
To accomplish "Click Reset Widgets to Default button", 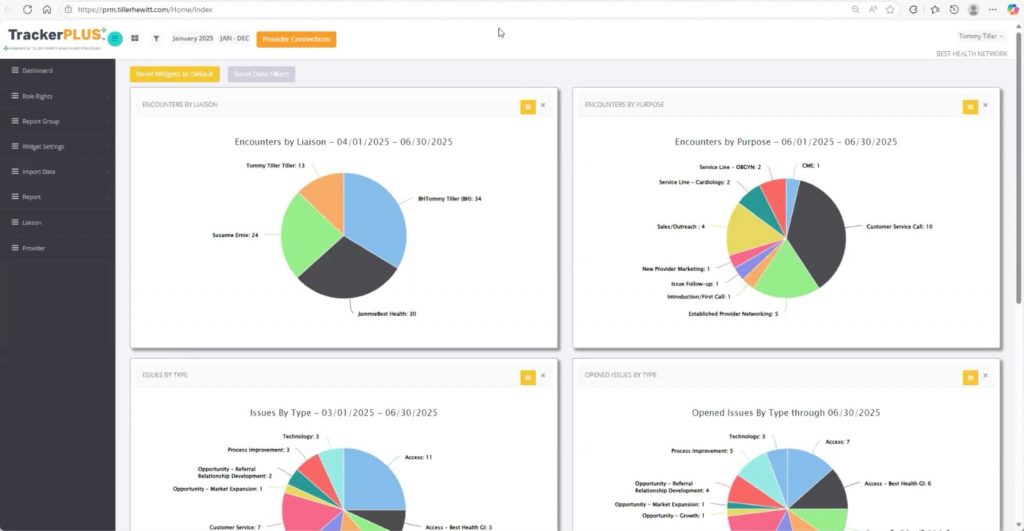I will (174, 74).
